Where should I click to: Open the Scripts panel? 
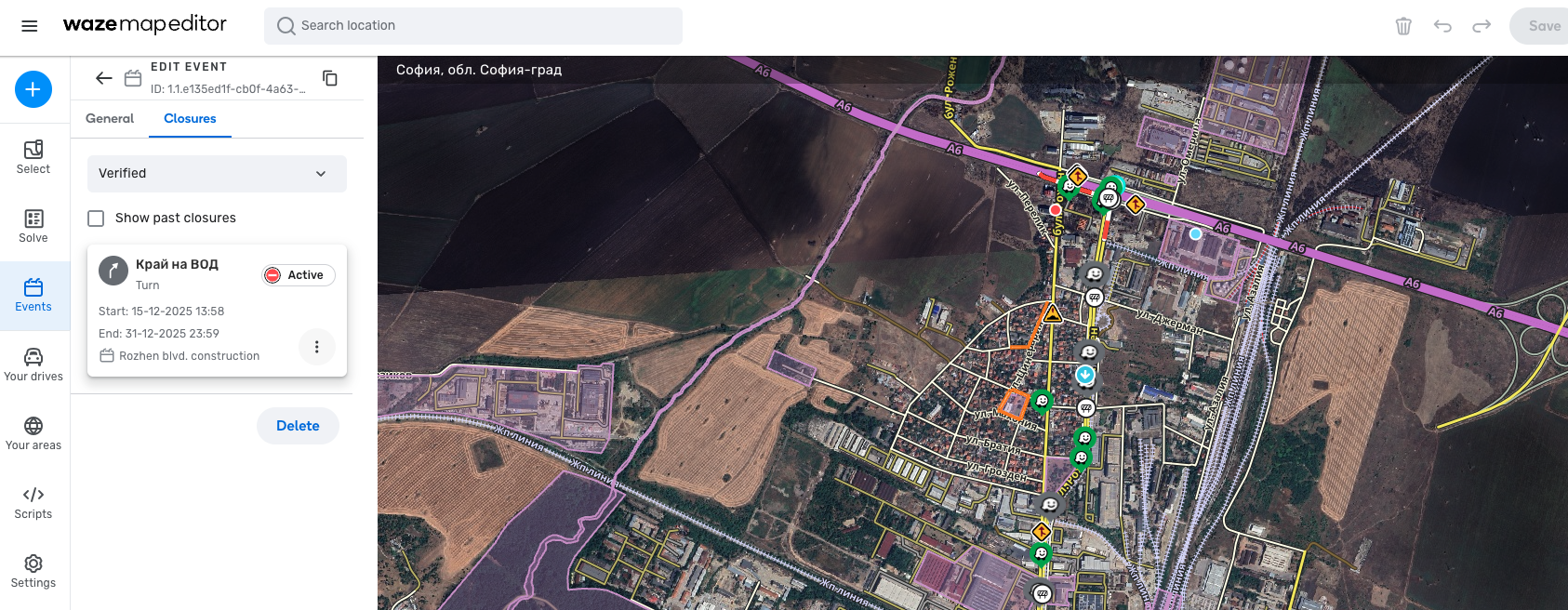click(33, 502)
